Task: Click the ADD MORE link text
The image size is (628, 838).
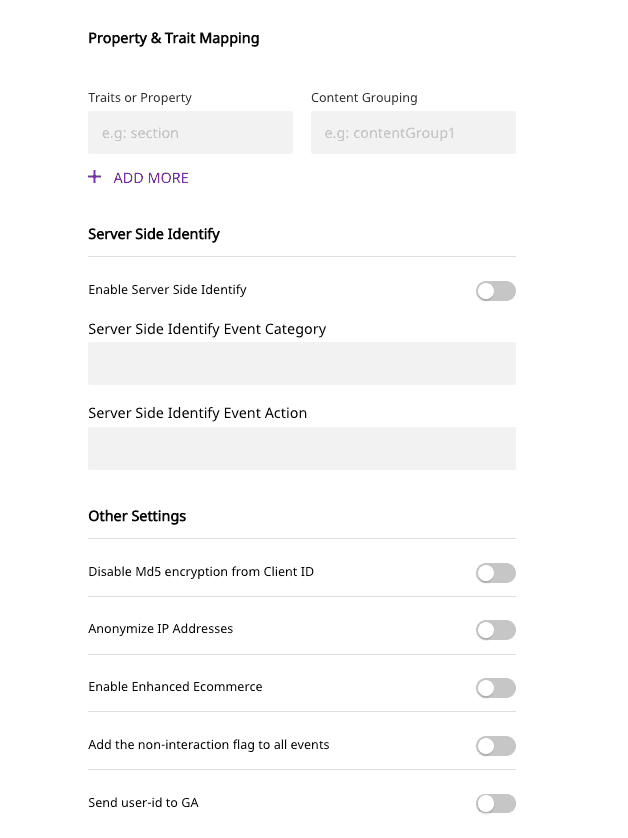Action: click(151, 178)
